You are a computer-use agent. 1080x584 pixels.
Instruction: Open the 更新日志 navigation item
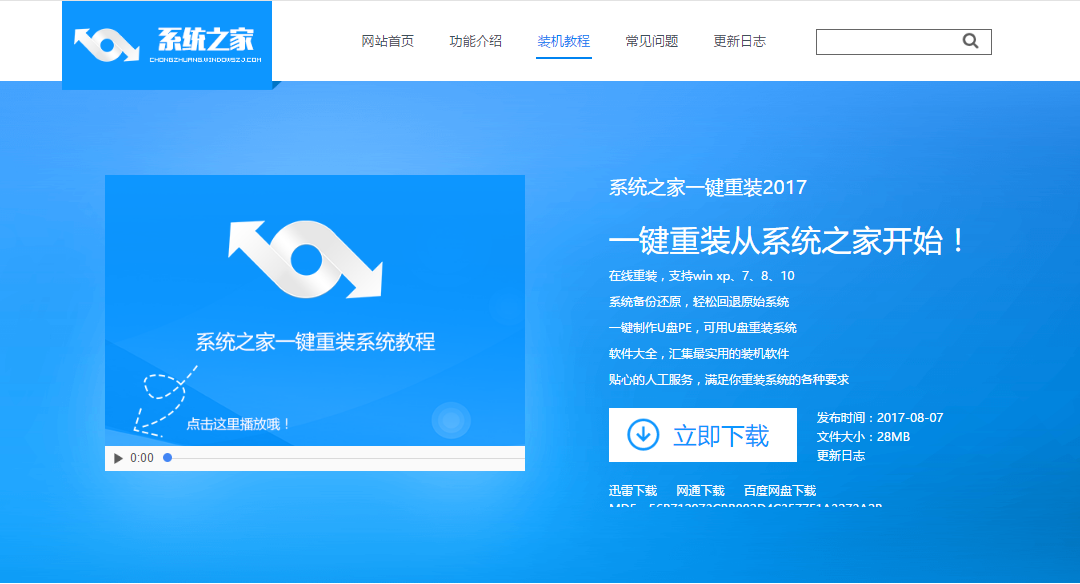pyautogui.click(x=739, y=42)
